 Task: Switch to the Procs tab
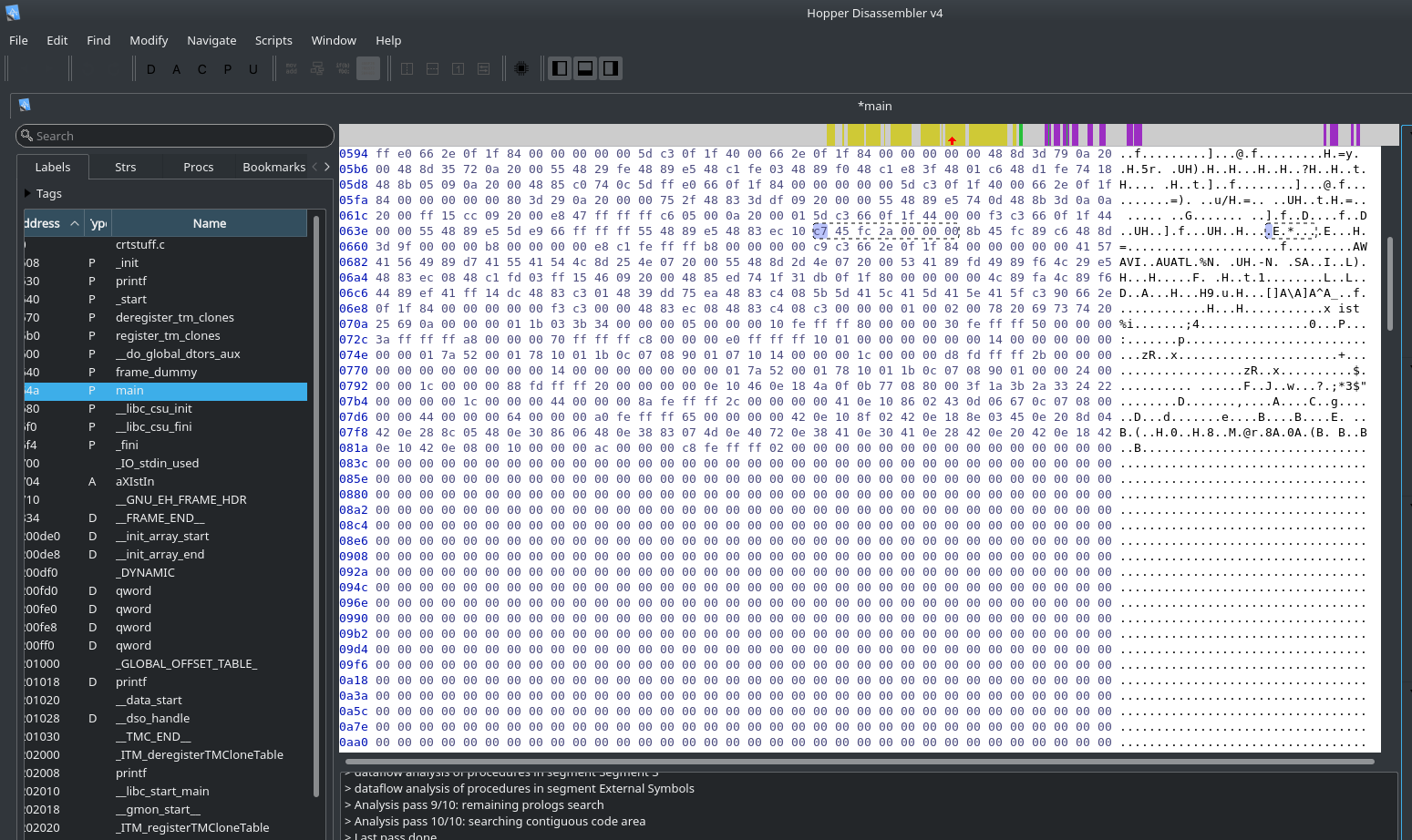[x=199, y=167]
